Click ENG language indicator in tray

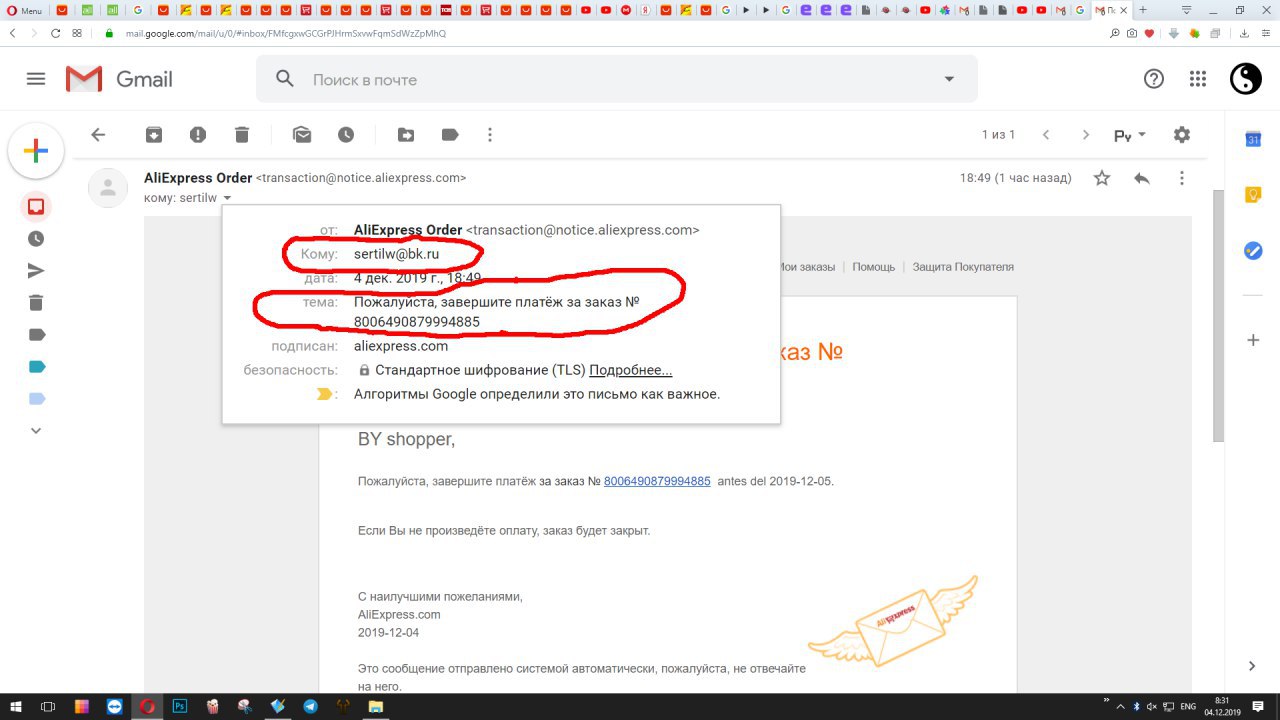(x=1188, y=706)
